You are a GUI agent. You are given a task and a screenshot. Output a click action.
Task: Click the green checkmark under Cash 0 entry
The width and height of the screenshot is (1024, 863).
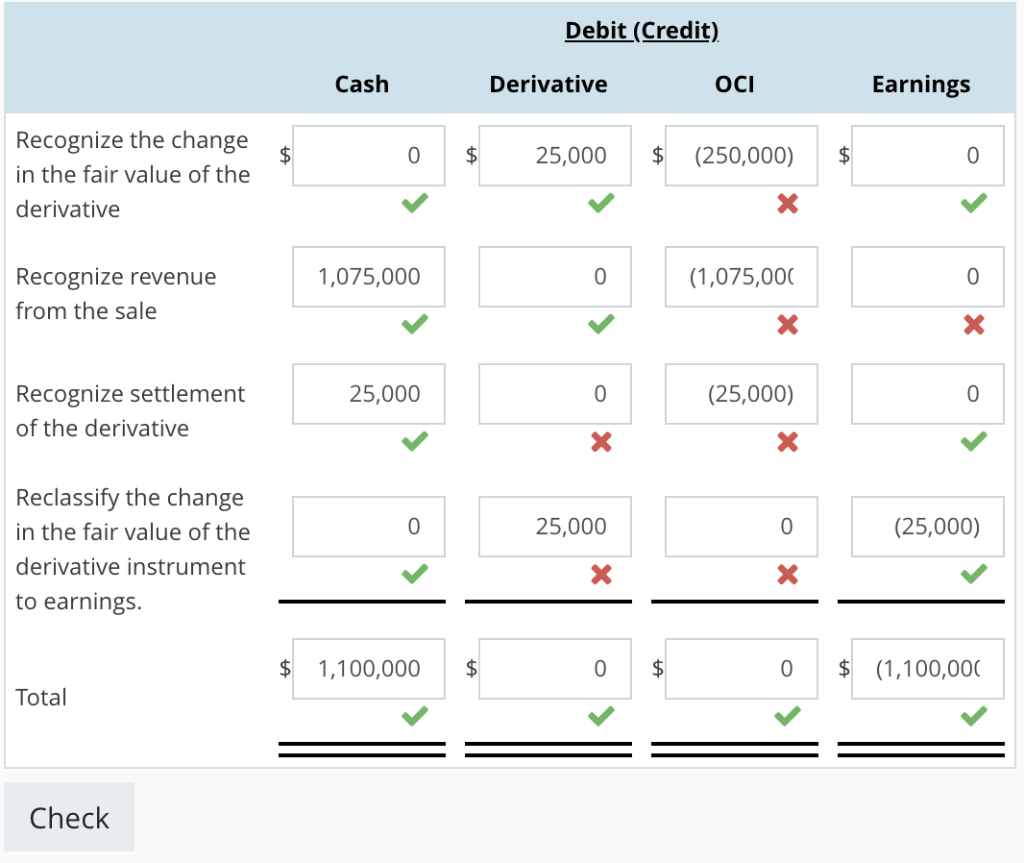[414, 204]
